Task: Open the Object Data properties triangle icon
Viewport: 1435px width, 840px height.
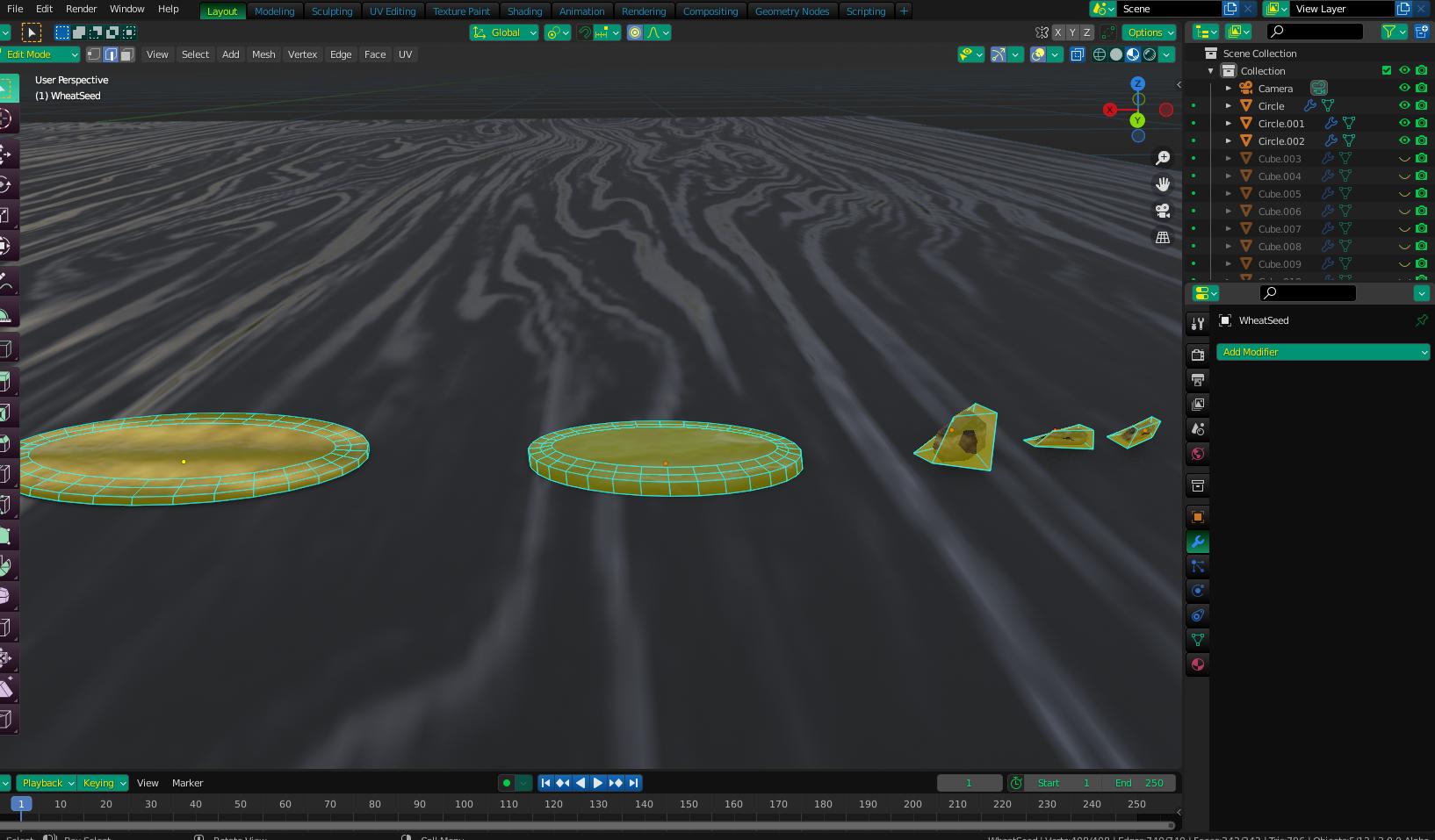Action: 1197,639
